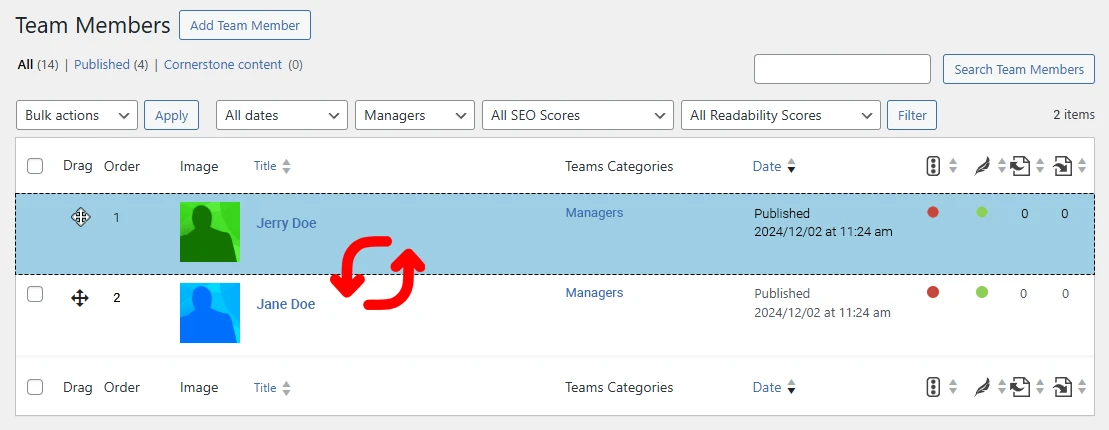
Task: Click the outgoing internal links icon in top header
Action: tap(1019, 167)
